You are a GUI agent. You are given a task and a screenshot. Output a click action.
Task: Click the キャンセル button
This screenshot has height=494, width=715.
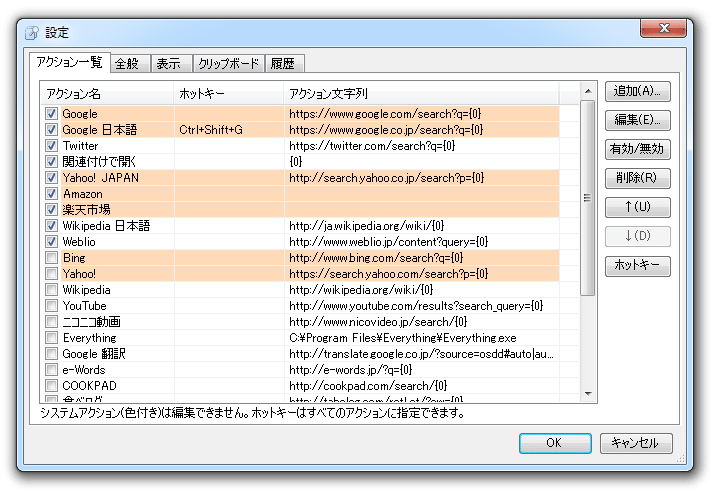click(636, 443)
